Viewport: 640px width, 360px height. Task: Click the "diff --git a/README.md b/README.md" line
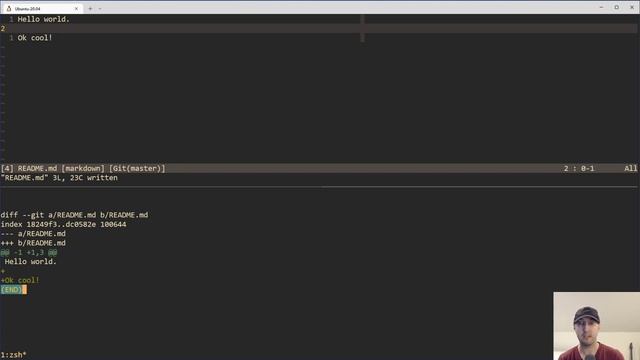click(x=74, y=215)
